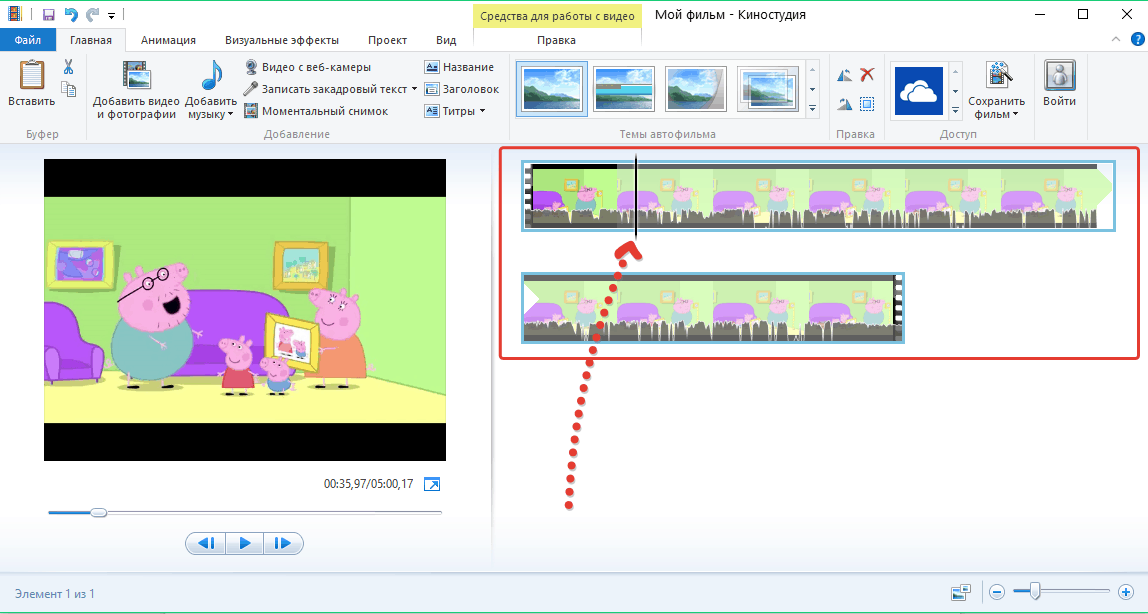This screenshot has width=1148, height=614.
Task: Change the thumbnail size from the status bar
Action: pyautogui.click(x=961, y=592)
